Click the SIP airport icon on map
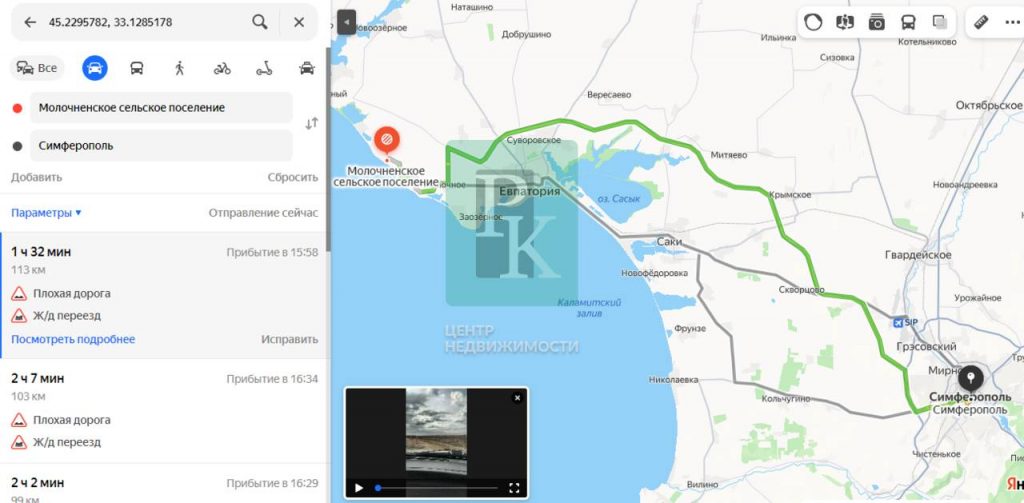Image resolution: width=1024 pixels, height=503 pixels. coord(898,322)
